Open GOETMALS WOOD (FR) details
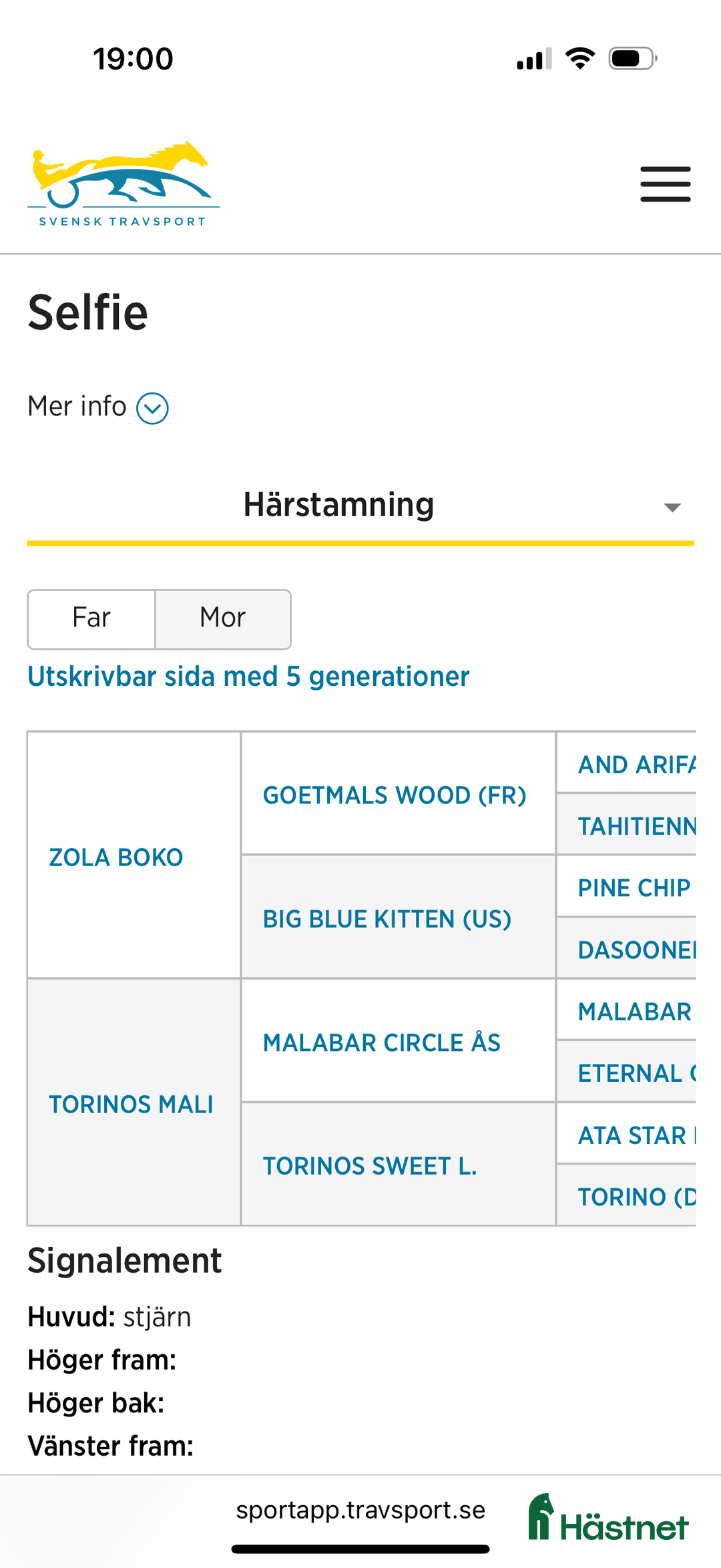This screenshot has width=721, height=1568. (x=394, y=795)
